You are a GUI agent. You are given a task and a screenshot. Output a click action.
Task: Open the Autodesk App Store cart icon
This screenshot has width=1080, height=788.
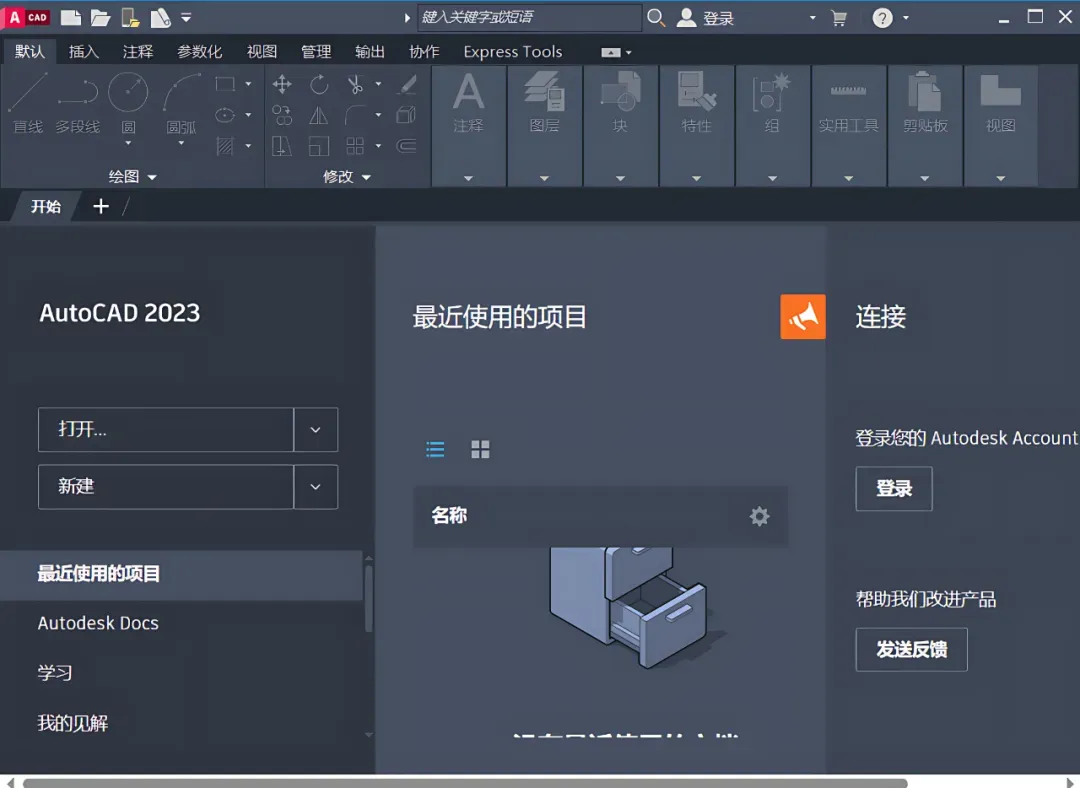click(x=839, y=18)
